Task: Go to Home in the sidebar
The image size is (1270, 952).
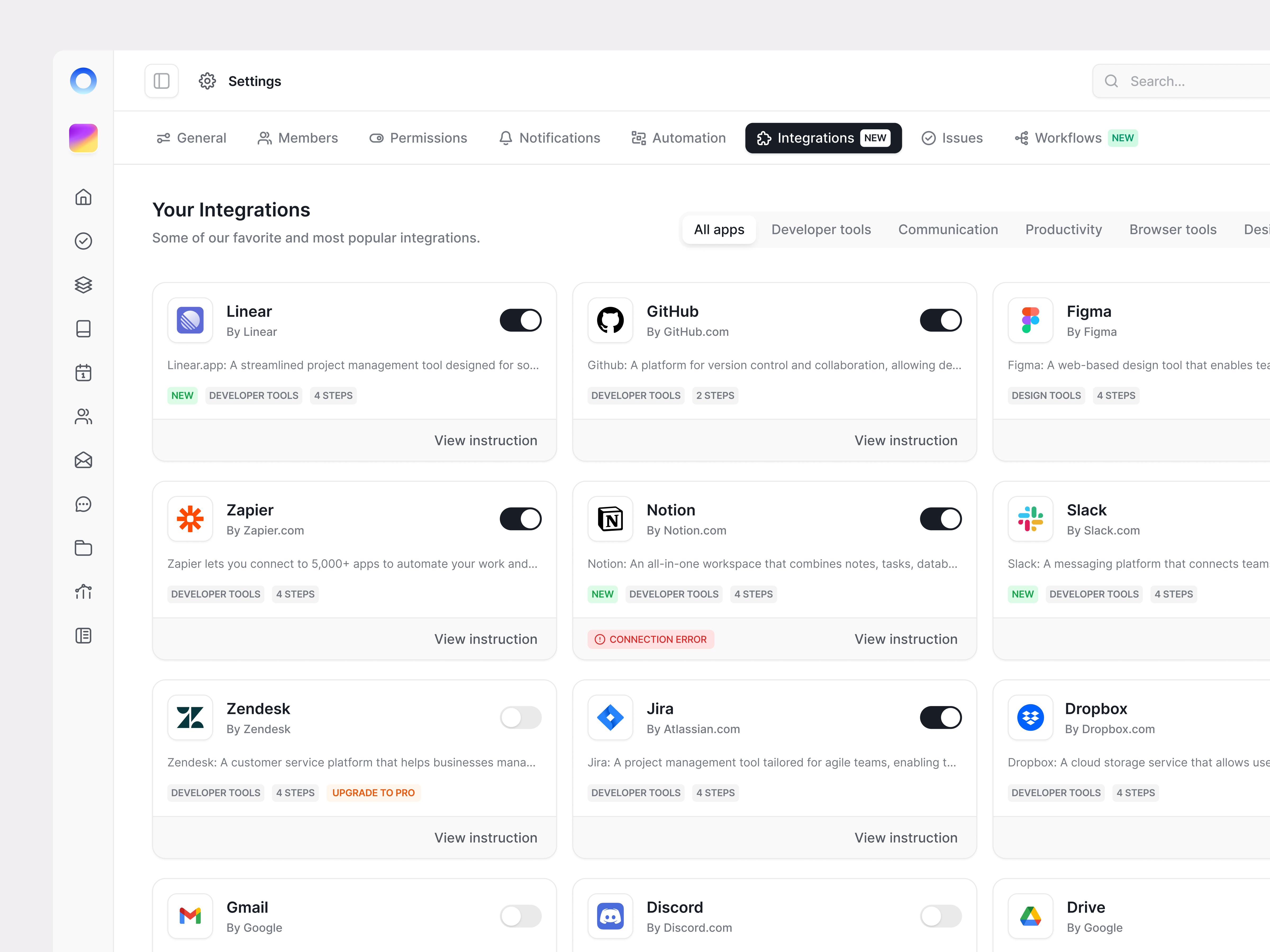Action: (x=83, y=197)
